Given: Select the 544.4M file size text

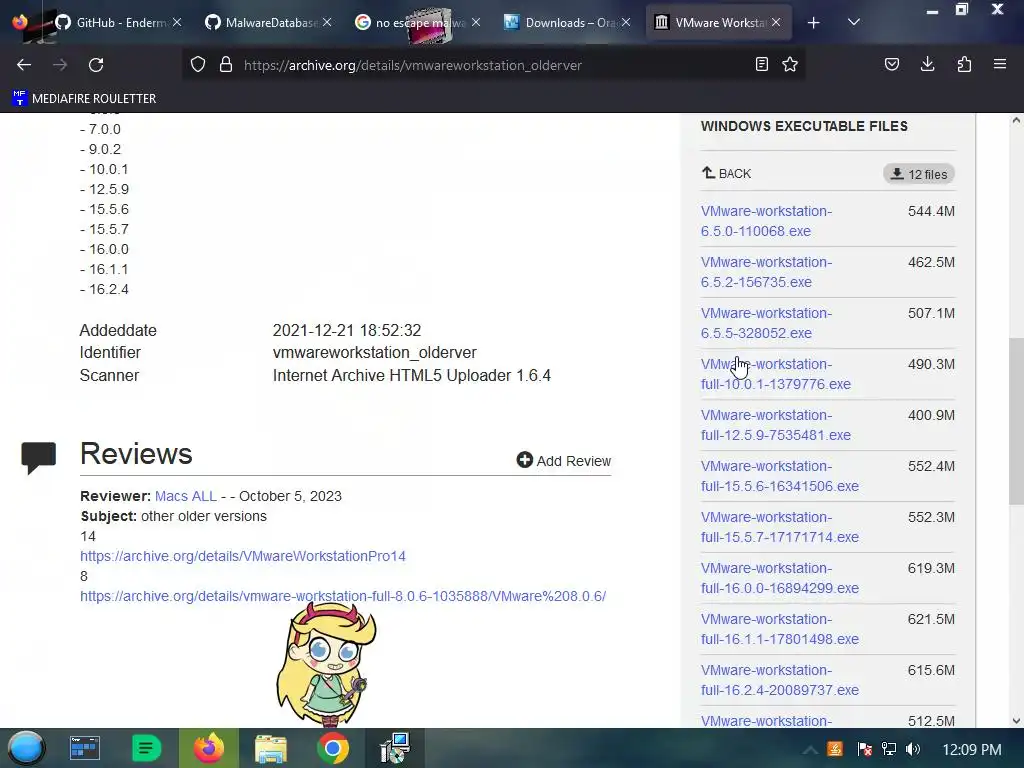Looking at the screenshot, I should point(931,211).
